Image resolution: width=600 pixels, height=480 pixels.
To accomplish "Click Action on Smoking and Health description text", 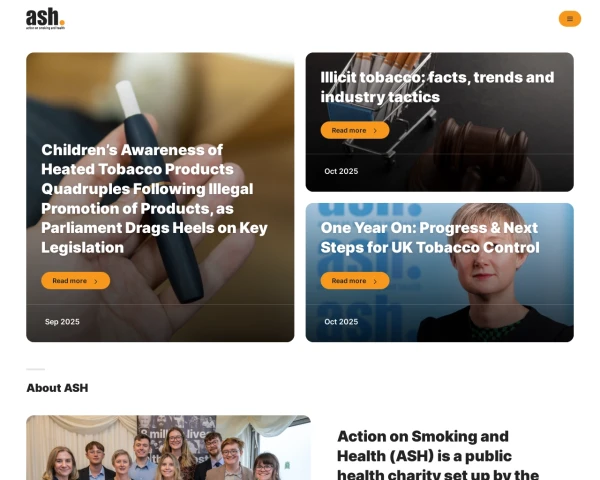I will coord(438,456).
